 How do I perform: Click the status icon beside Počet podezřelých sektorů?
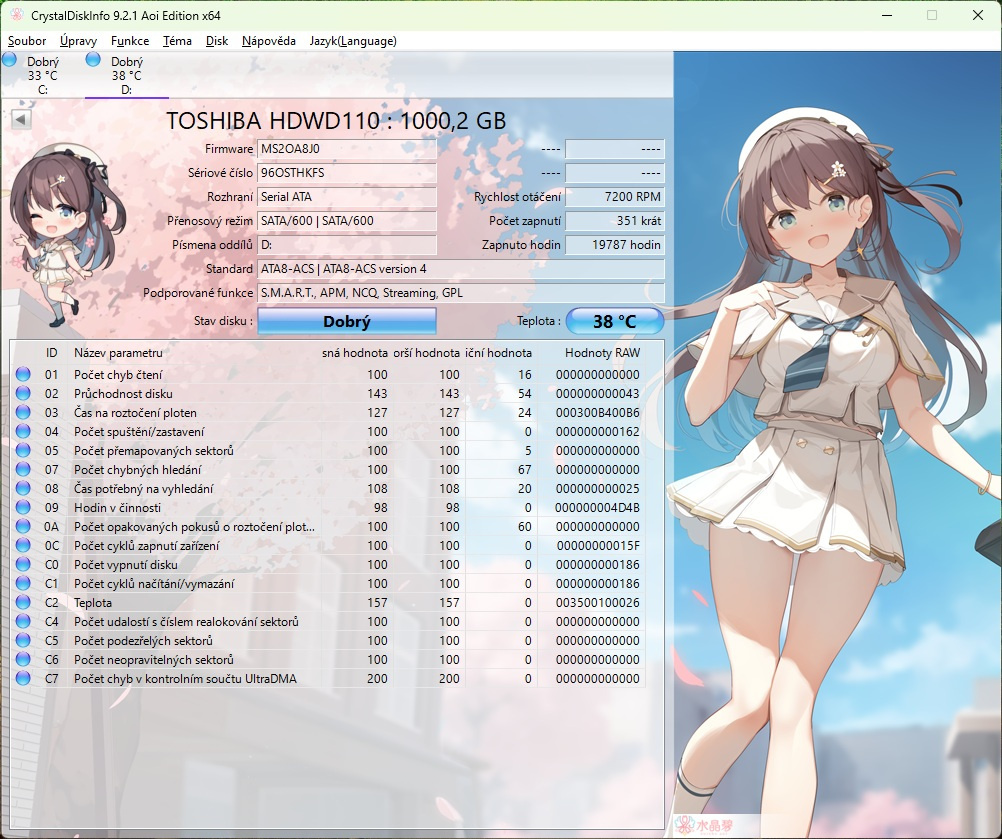pyautogui.click(x=22, y=640)
